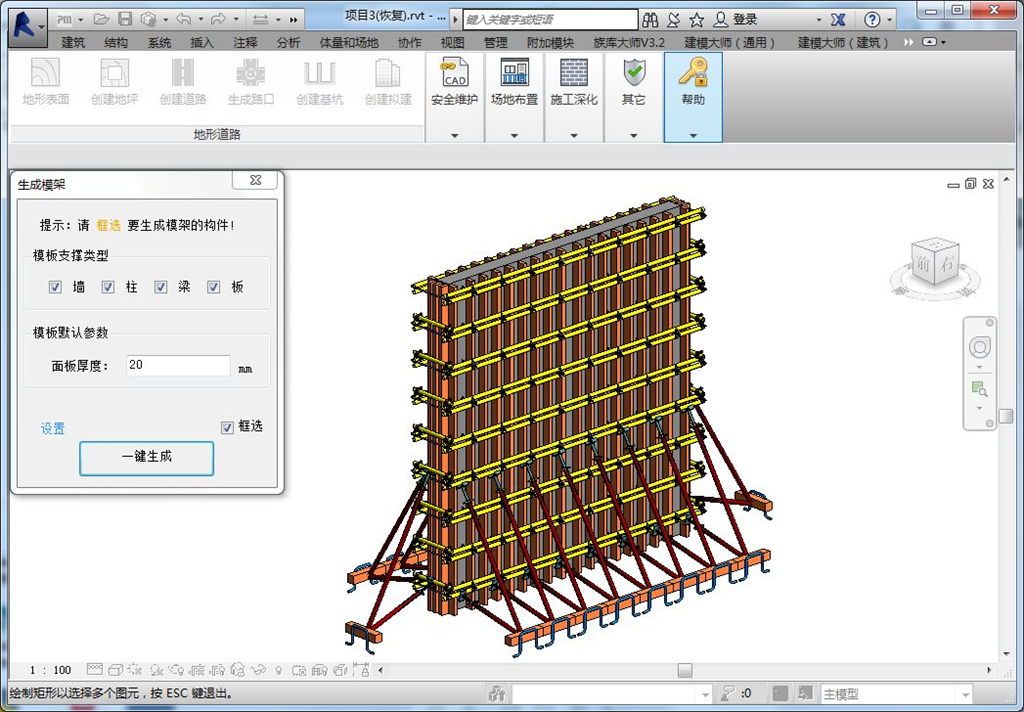Screen dimensions: 1024x712
Task: Switch to the 结构 ribbon tab
Action: pos(116,42)
